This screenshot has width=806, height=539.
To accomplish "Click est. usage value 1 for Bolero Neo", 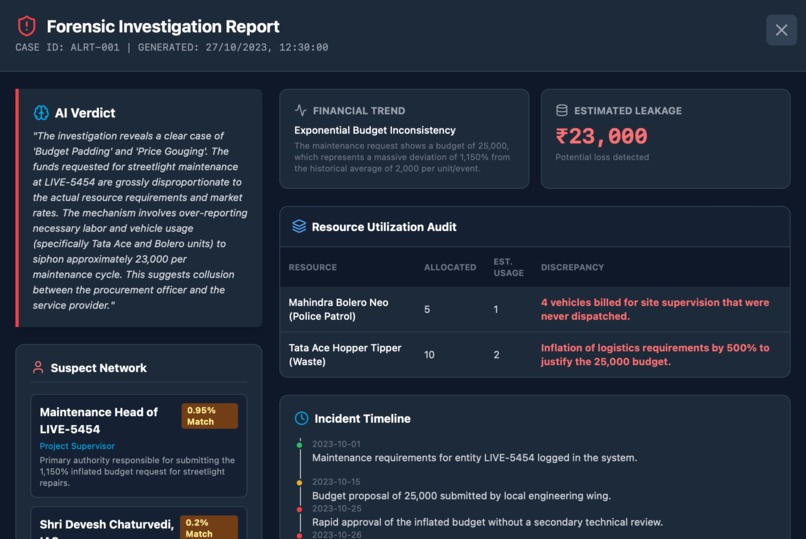I will [x=496, y=309].
